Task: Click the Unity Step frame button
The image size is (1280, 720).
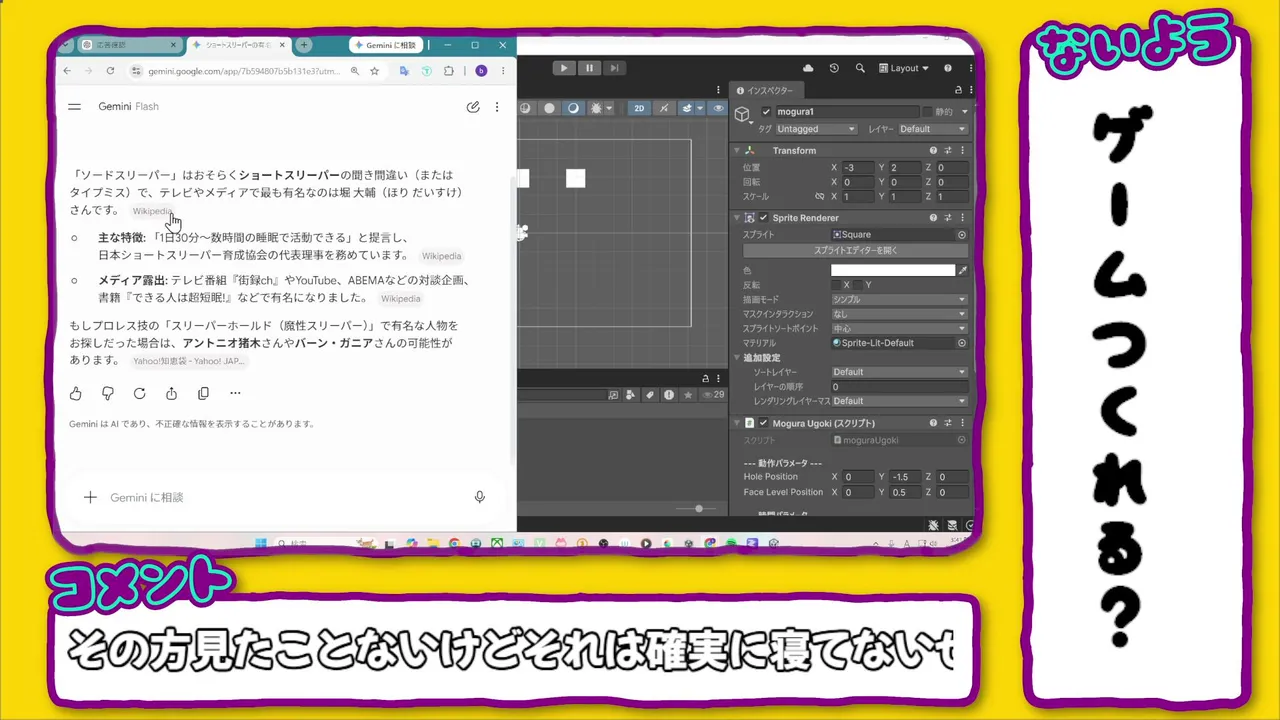Action: coord(614,68)
